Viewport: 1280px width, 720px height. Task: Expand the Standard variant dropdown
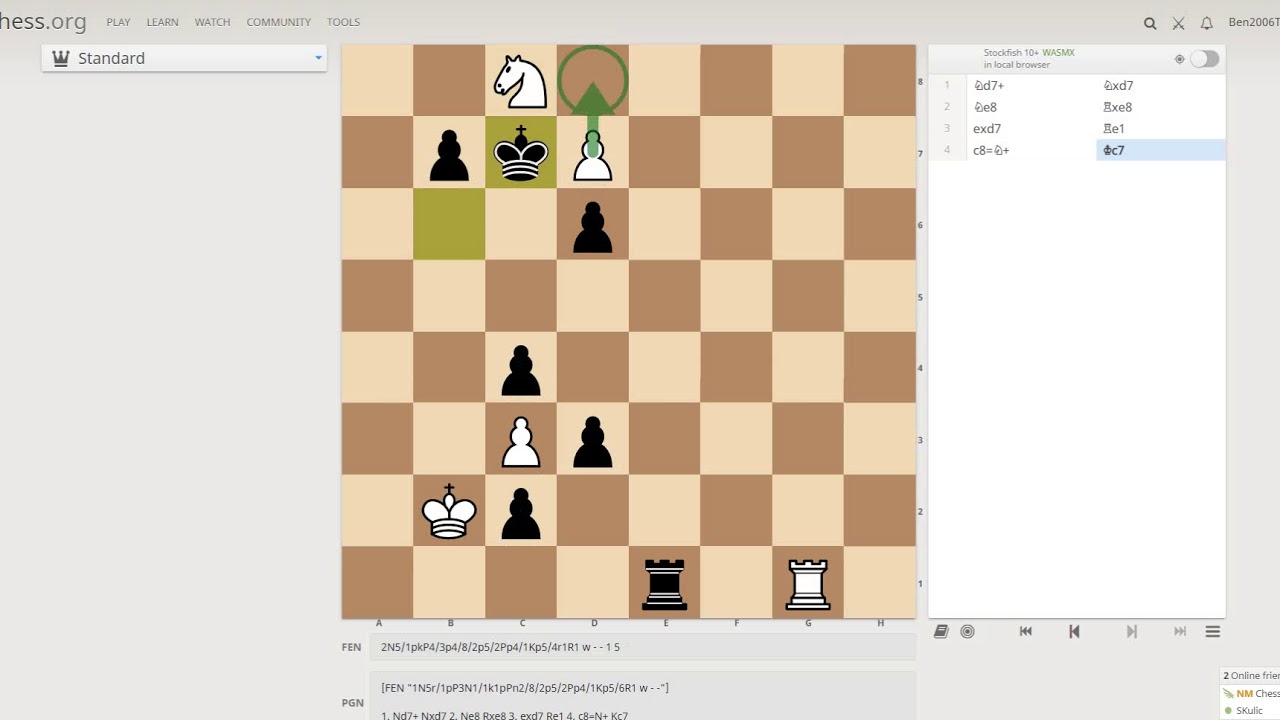pos(185,58)
